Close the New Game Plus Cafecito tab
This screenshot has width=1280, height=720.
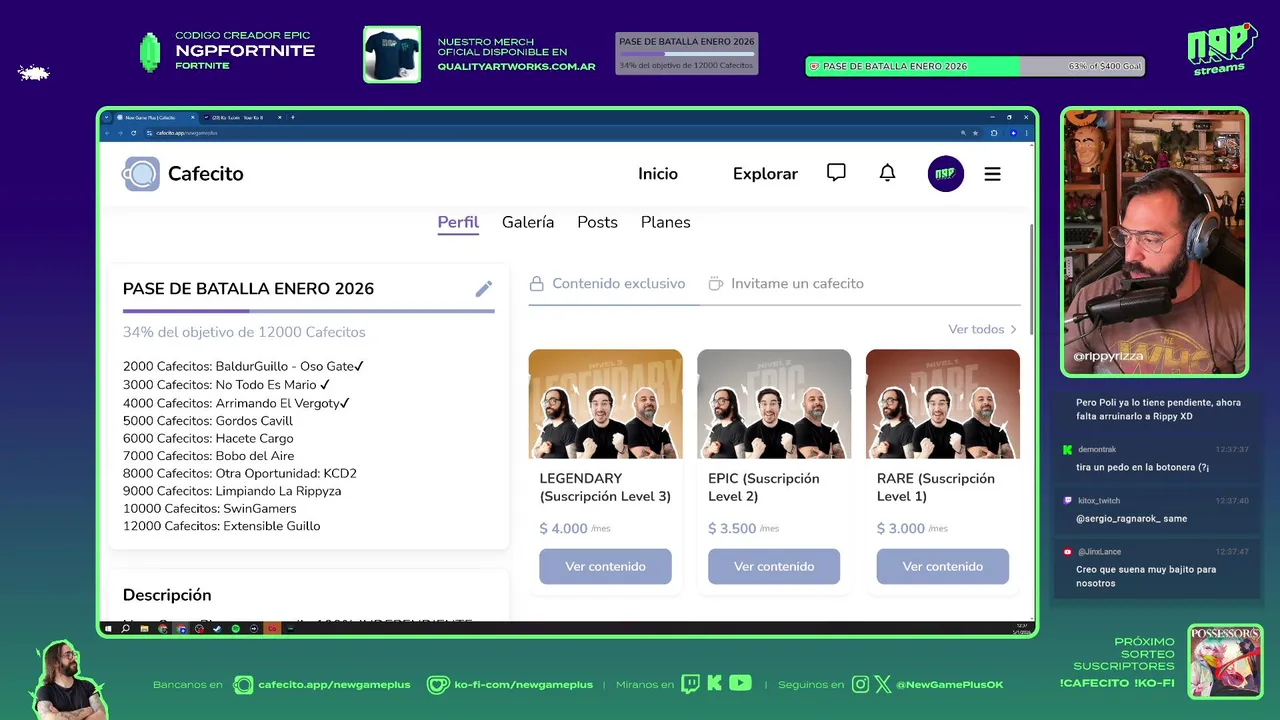193,117
